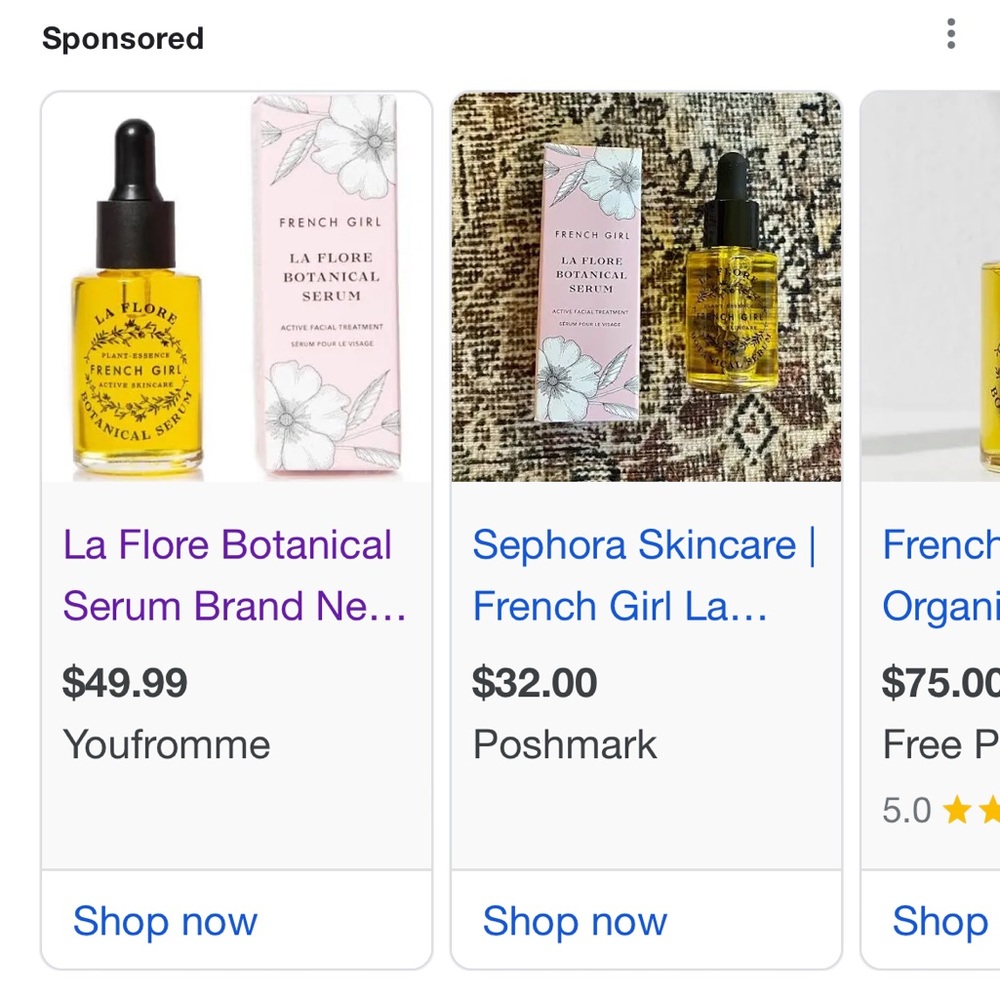Open the three-dot more options menu
Screen dimensions: 1000x1000
point(950,34)
